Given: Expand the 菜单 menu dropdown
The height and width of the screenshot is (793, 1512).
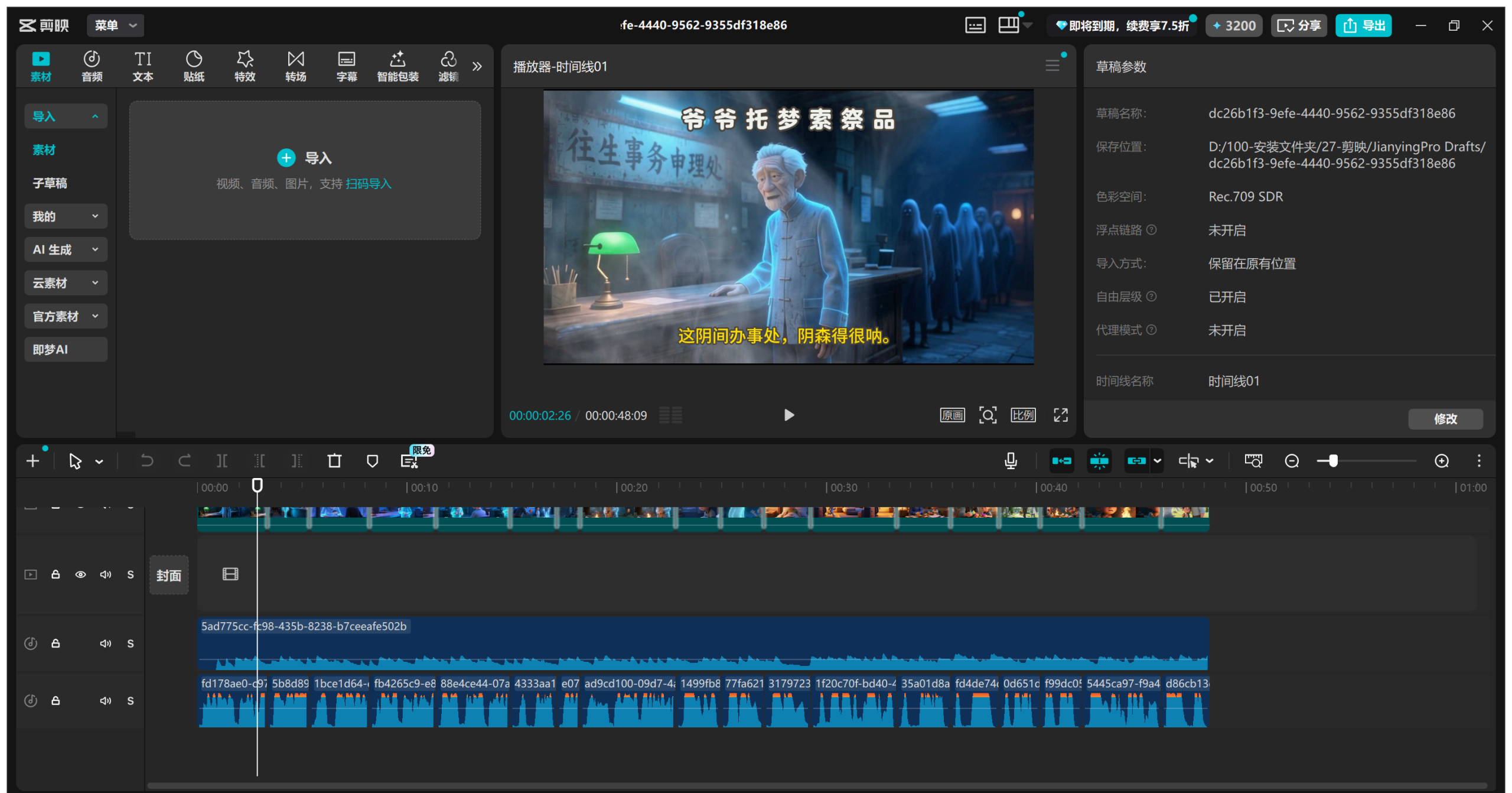Looking at the screenshot, I should point(116,25).
